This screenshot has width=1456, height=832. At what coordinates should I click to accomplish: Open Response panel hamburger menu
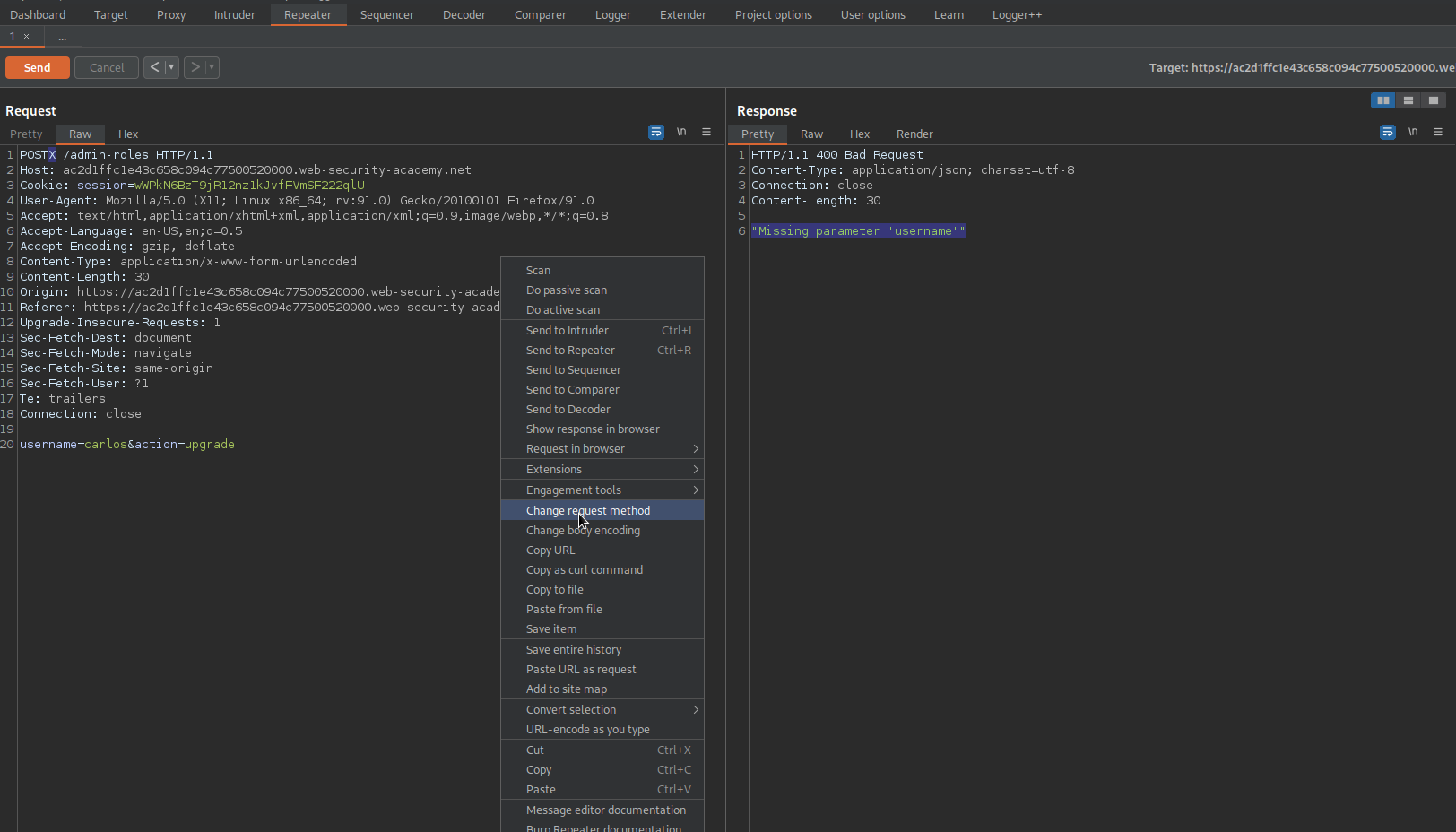[1438, 132]
